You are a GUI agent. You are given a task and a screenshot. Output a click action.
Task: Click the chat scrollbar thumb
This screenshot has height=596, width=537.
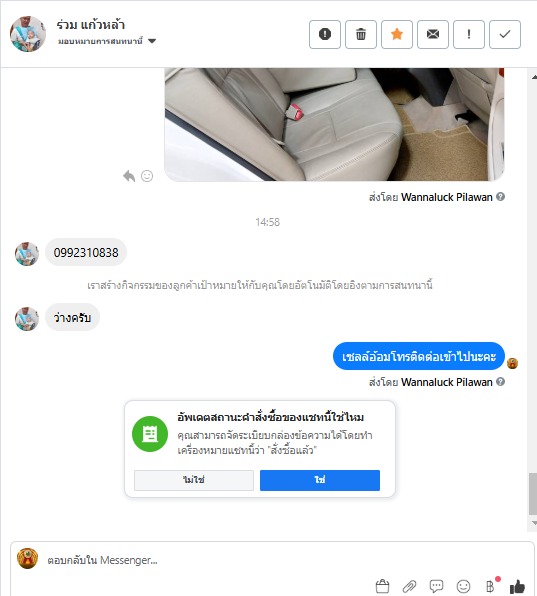[x=533, y=494]
